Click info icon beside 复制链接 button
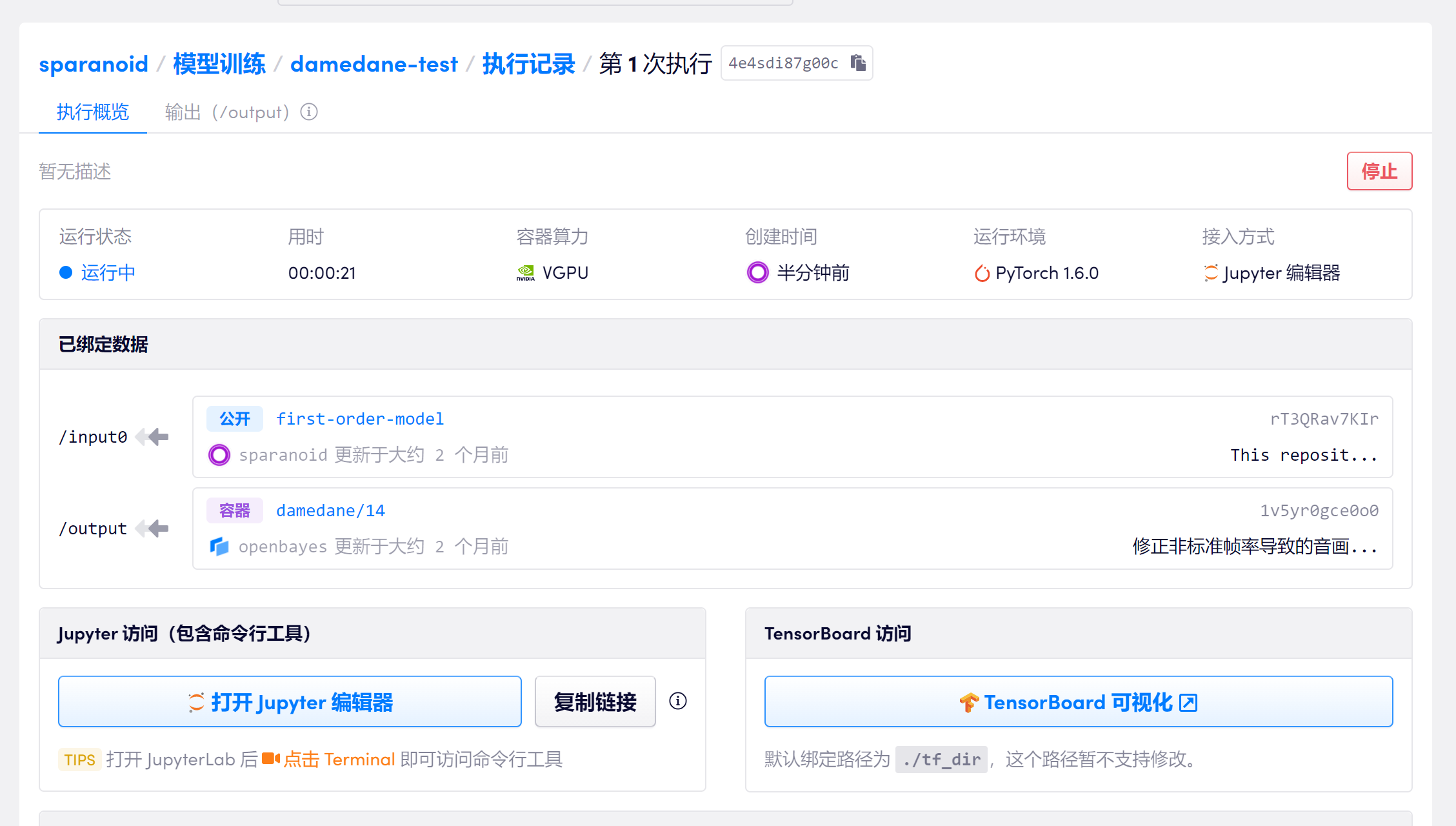Screen dimensions: 1456x826 tap(678, 701)
